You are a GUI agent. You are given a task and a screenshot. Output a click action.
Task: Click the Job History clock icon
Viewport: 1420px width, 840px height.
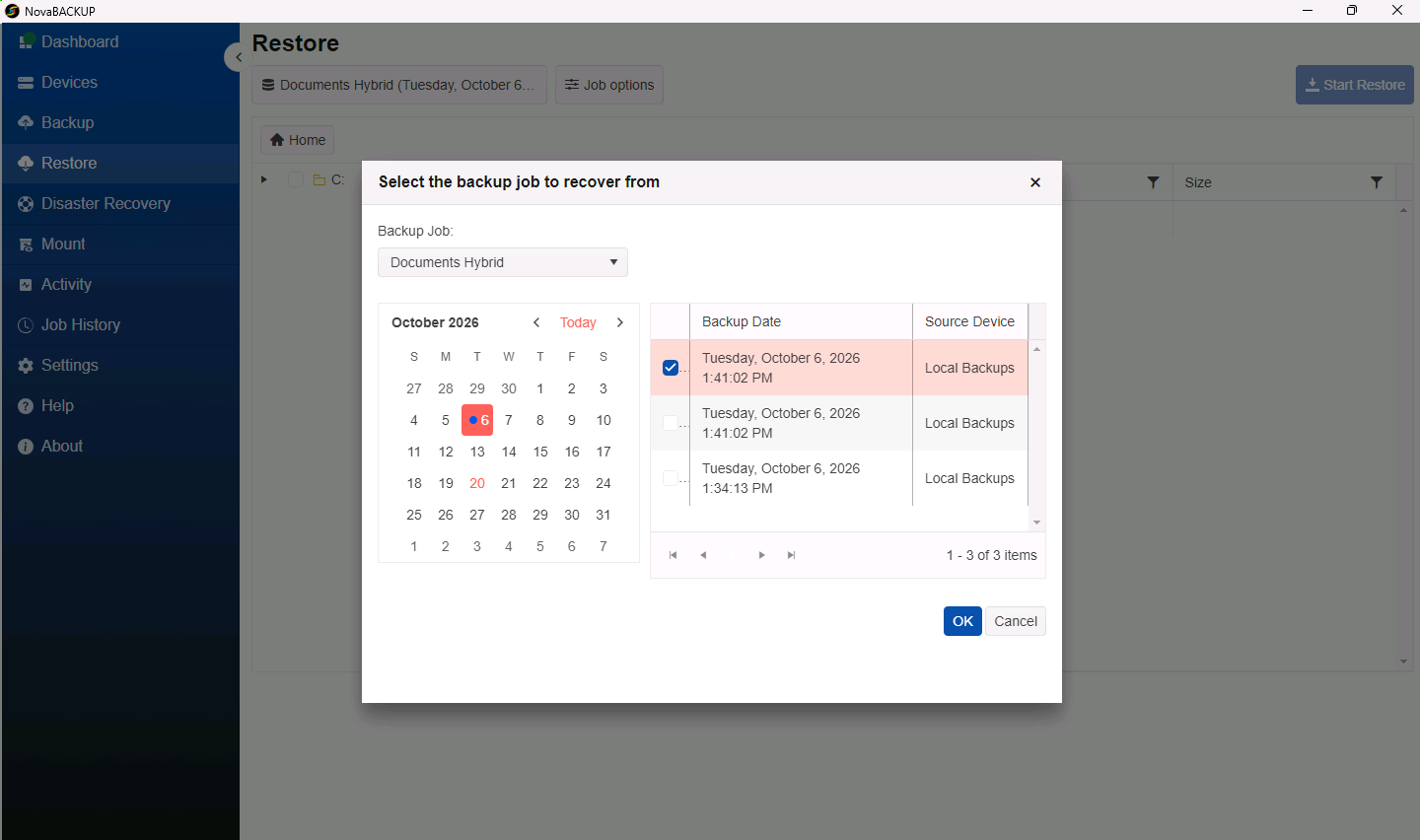(26, 325)
